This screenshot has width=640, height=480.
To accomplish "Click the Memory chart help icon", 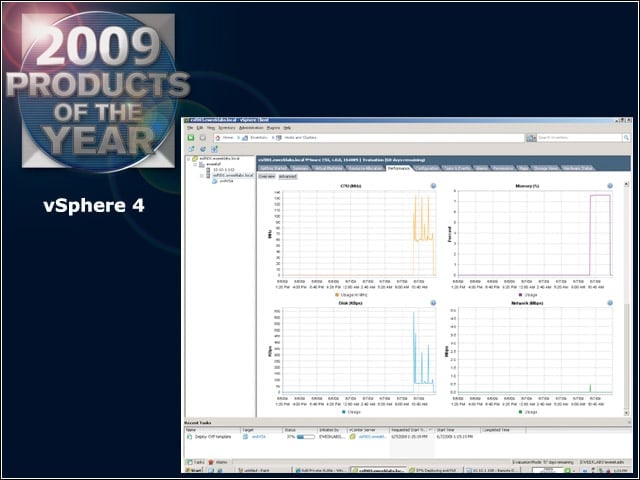I will point(610,186).
